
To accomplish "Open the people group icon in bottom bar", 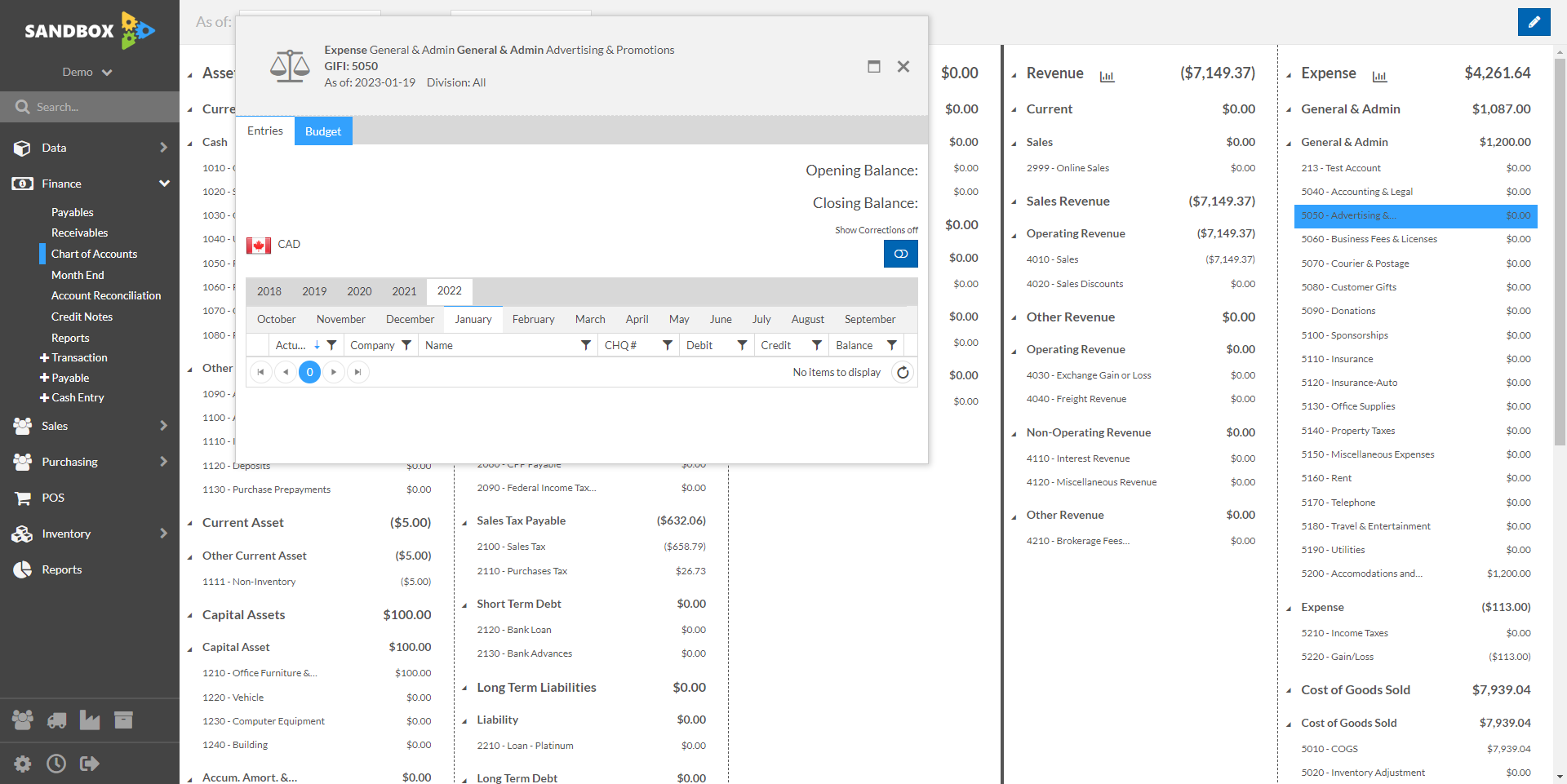I will tap(23, 720).
